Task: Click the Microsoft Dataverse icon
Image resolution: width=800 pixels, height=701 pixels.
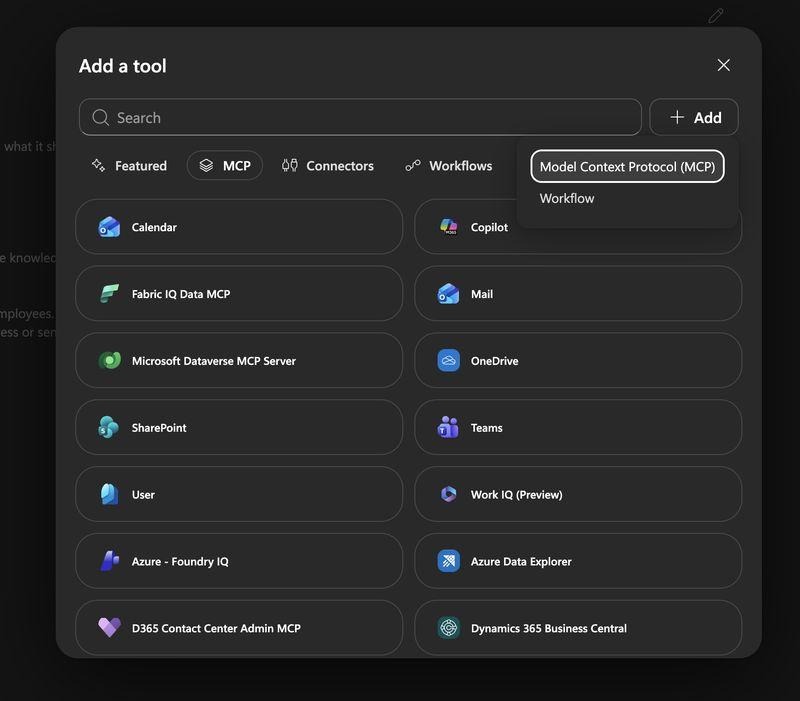Action: [x=109, y=361]
